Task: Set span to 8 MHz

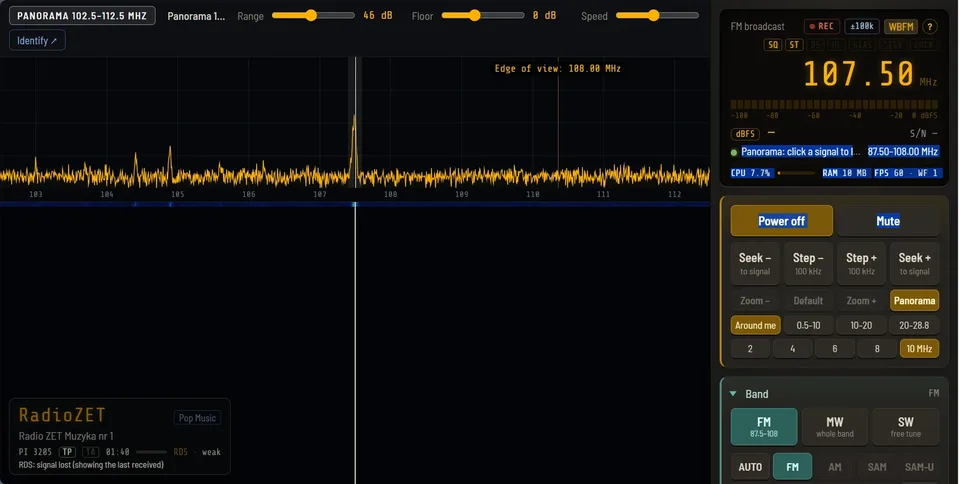Action: point(877,349)
